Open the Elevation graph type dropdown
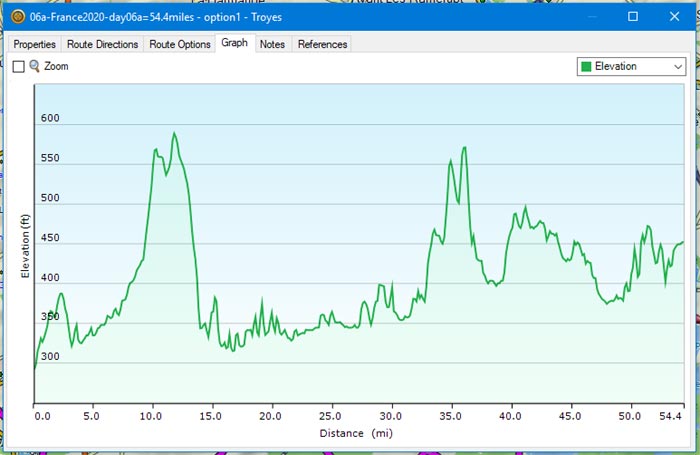 coord(631,67)
